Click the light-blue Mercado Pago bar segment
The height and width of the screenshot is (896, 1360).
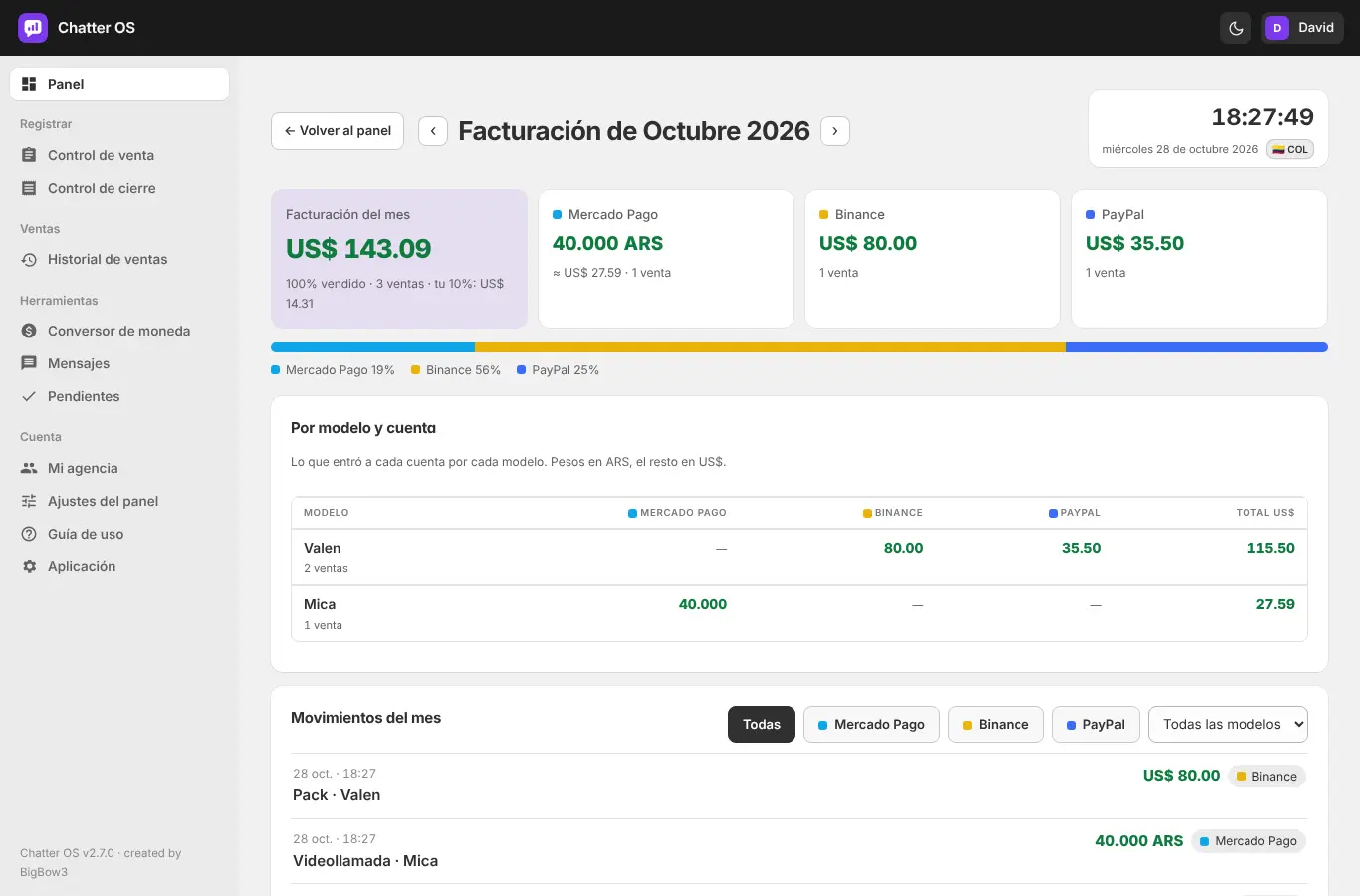[372, 347]
